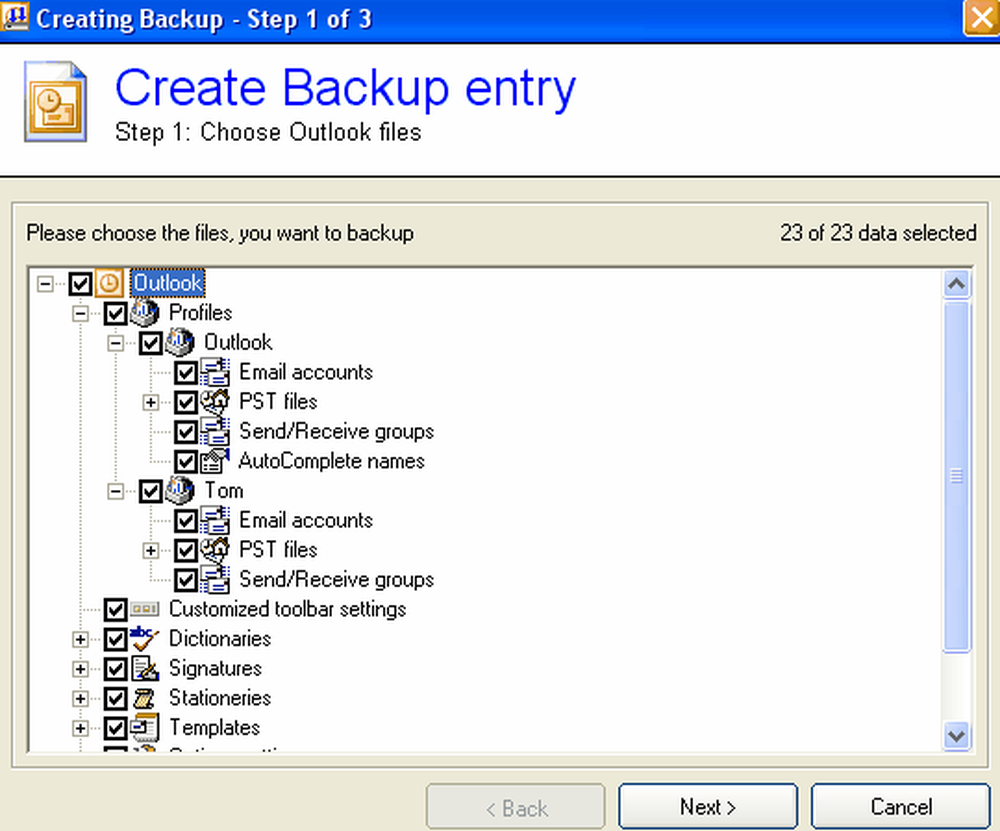Expand the Stationeries node
This screenshot has width=1000, height=831.
(80, 699)
